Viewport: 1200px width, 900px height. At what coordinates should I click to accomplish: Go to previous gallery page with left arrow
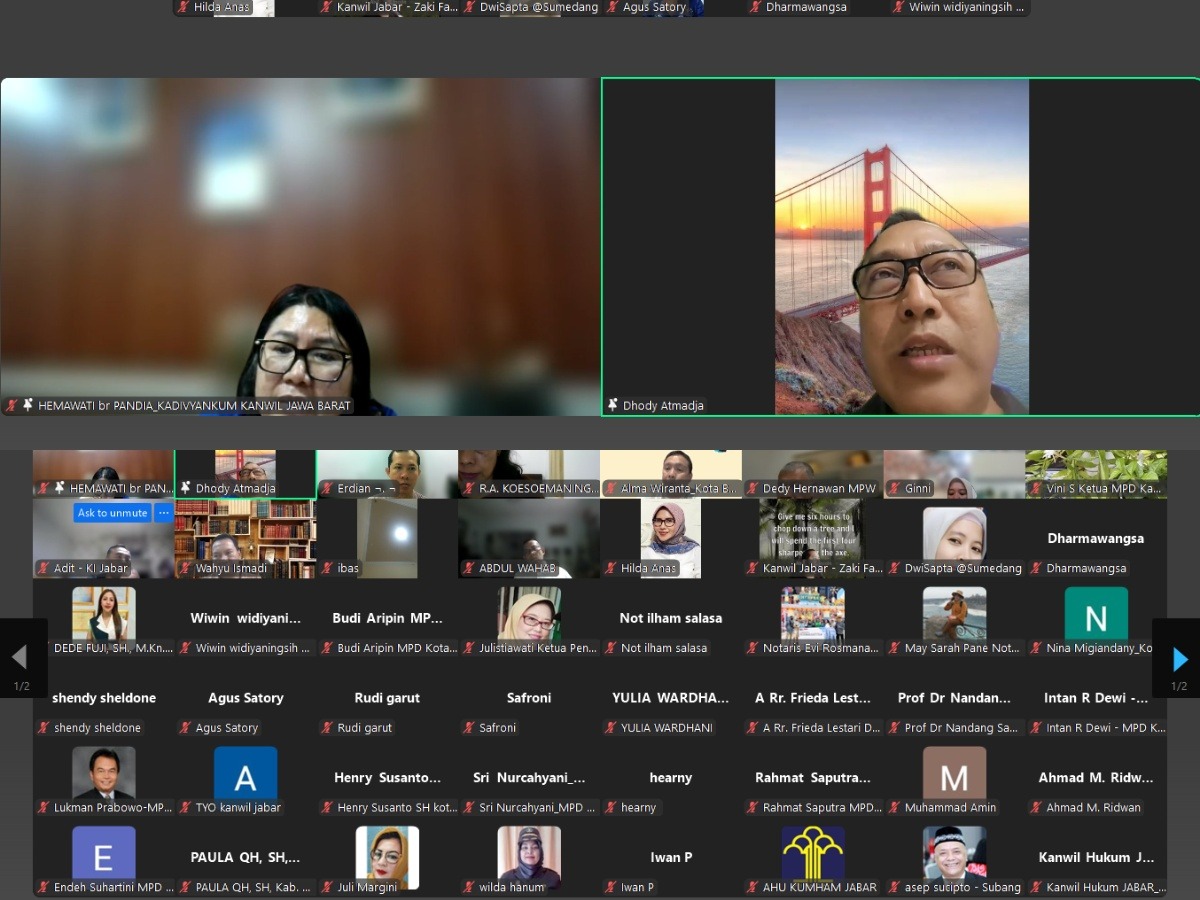point(20,657)
